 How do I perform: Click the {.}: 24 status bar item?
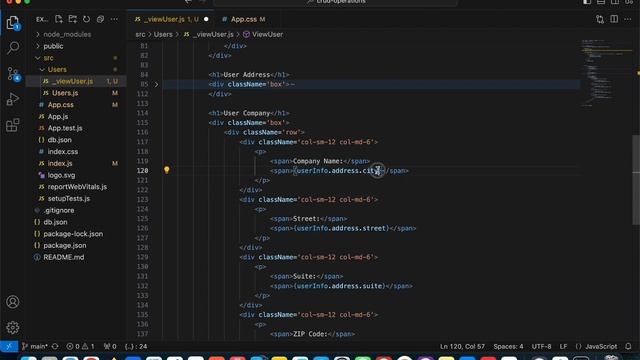coord(136,347)
